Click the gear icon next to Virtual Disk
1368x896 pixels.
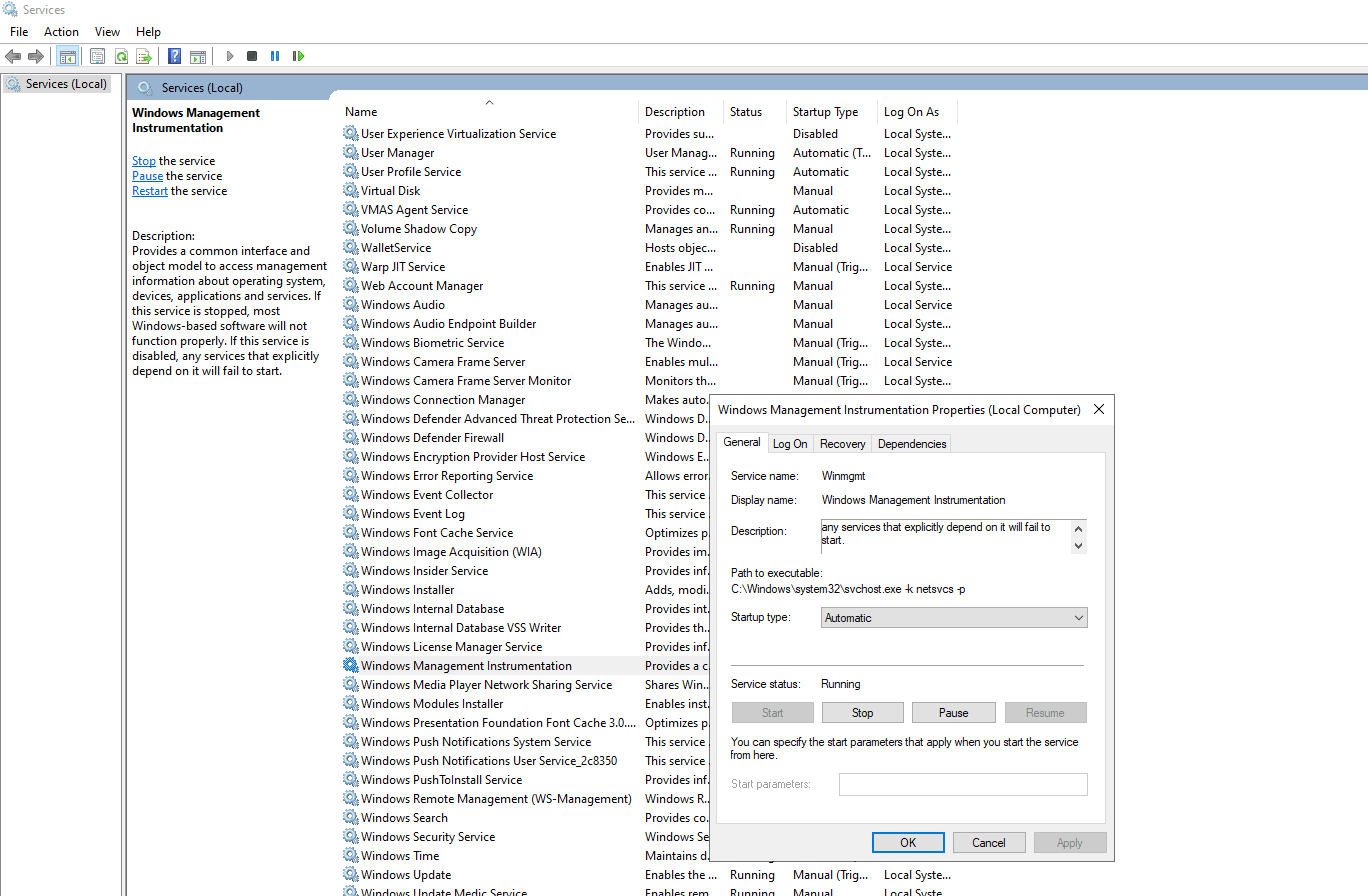pos(350,191)
